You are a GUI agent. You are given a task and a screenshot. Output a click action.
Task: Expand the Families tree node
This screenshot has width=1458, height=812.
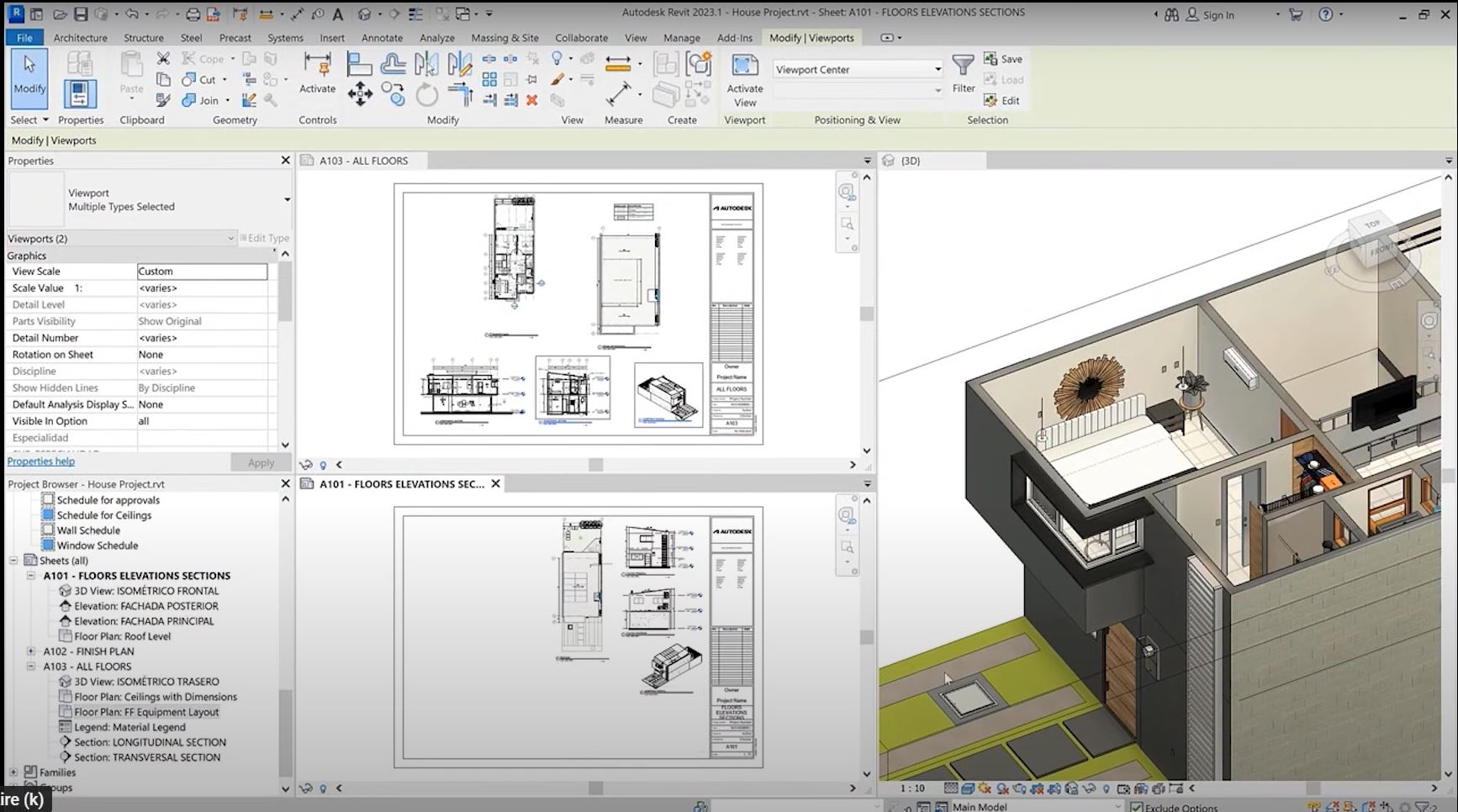pos(13,772)
